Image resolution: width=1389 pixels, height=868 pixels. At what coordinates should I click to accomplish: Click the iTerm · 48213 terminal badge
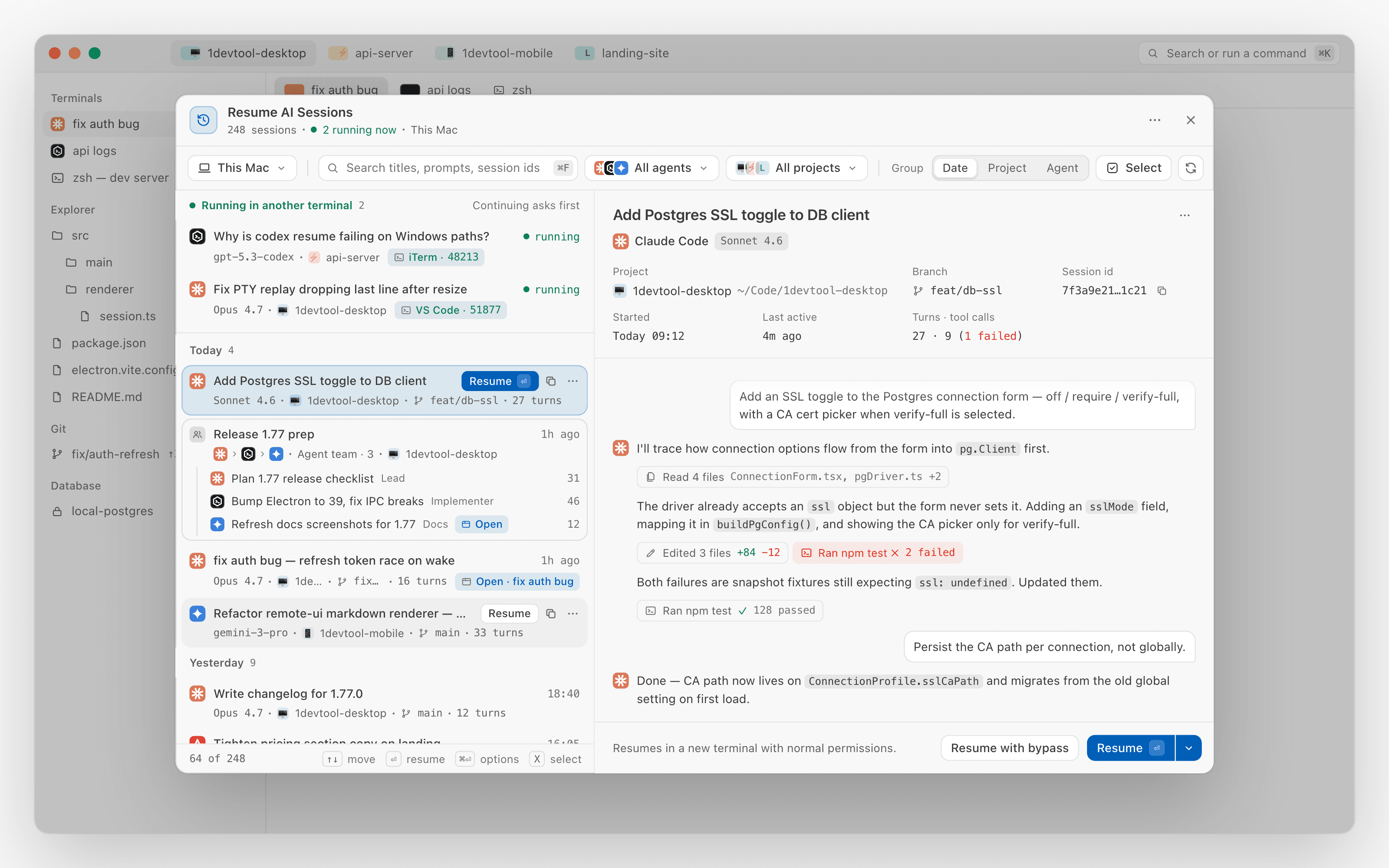coord(436,257)
